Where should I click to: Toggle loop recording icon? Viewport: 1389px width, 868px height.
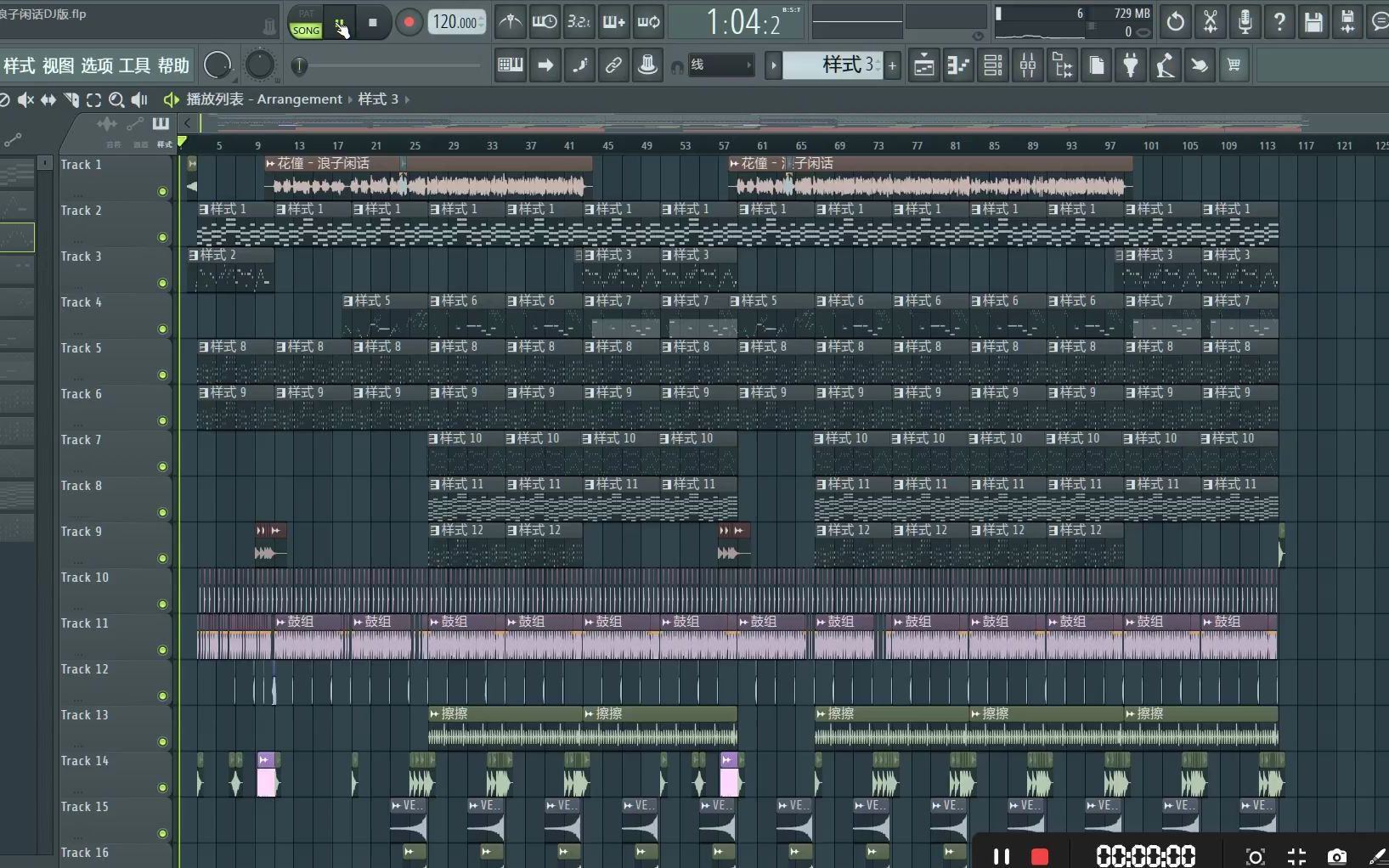click(x=649, y=22)
